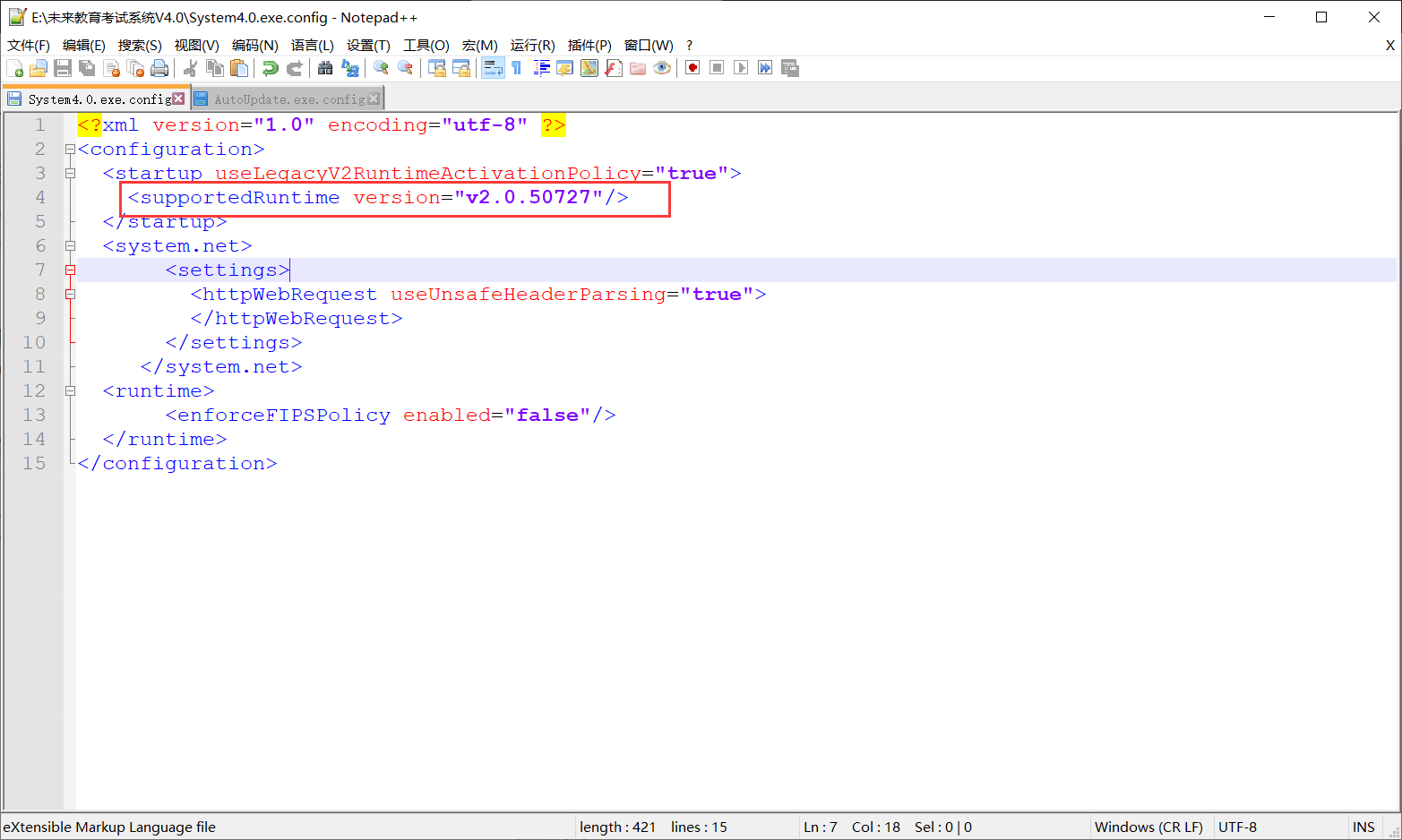1402x840 pixels.
Task: Switch to the AutoUpdate.exe.config tab
Action: click(288, 99)
